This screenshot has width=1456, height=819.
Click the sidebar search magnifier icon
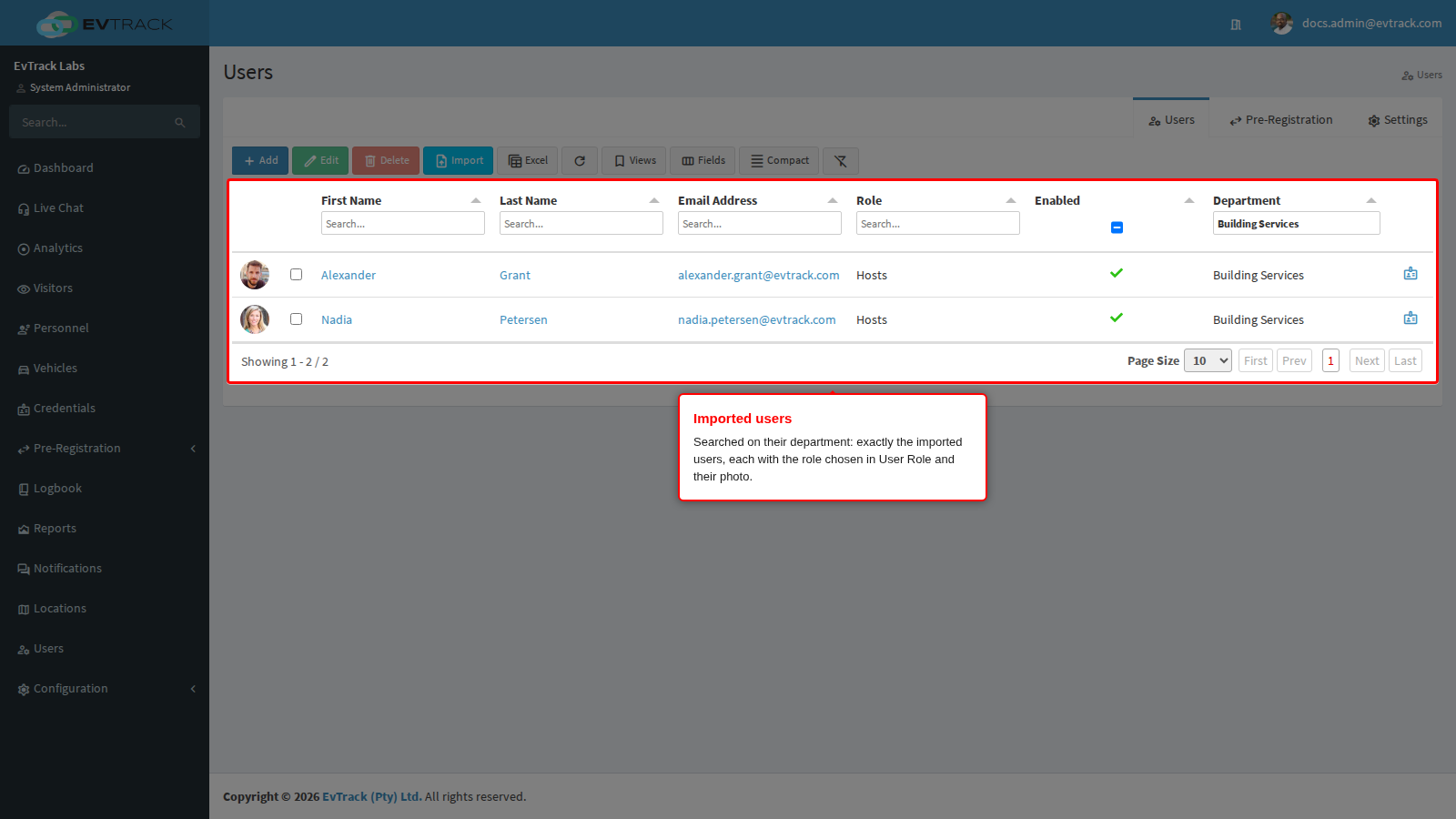180,123
